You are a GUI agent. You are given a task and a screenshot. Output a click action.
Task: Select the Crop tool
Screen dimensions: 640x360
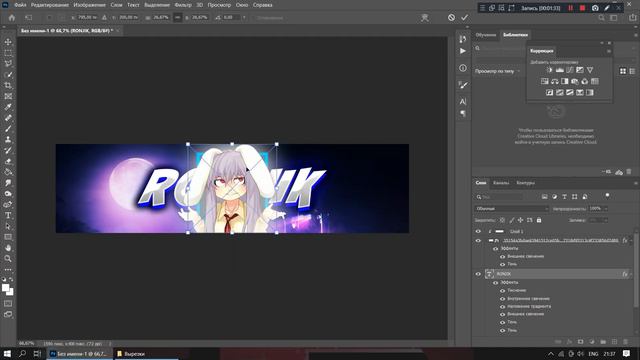pyautogui.click(x=8, y=85)
